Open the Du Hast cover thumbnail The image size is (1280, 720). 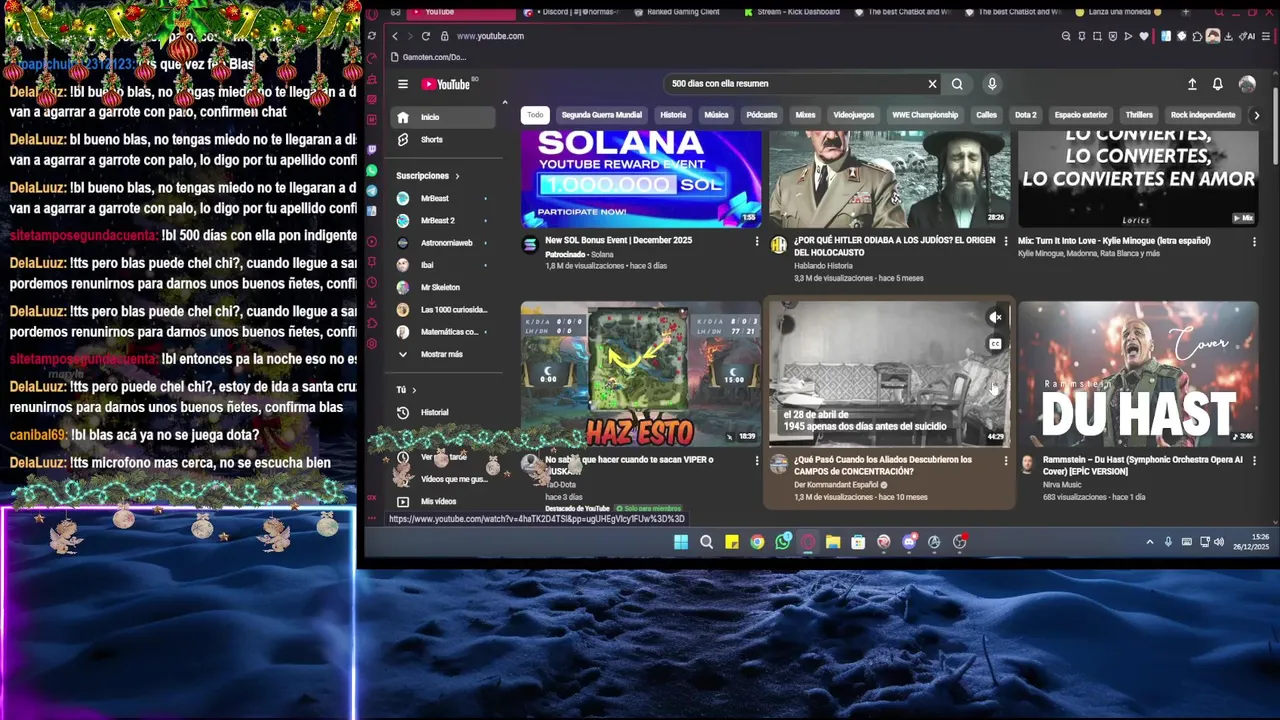click(x=1138, y=374)
